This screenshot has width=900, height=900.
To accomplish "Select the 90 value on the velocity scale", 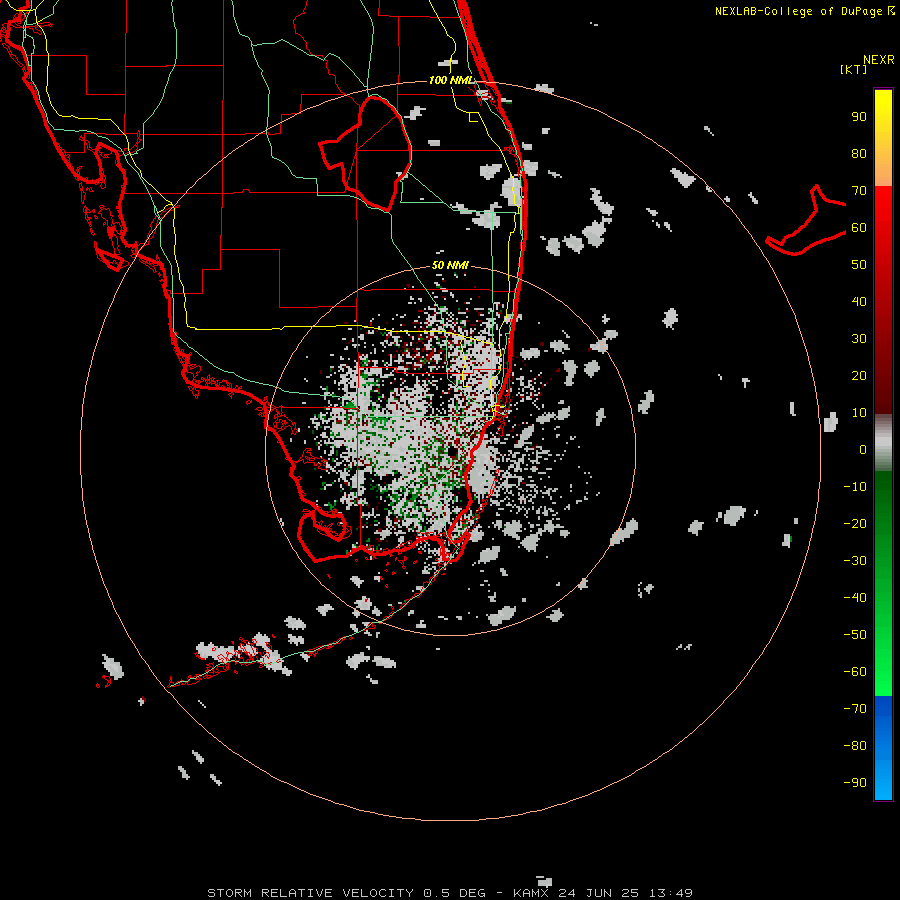I will [x=859, y=117].
